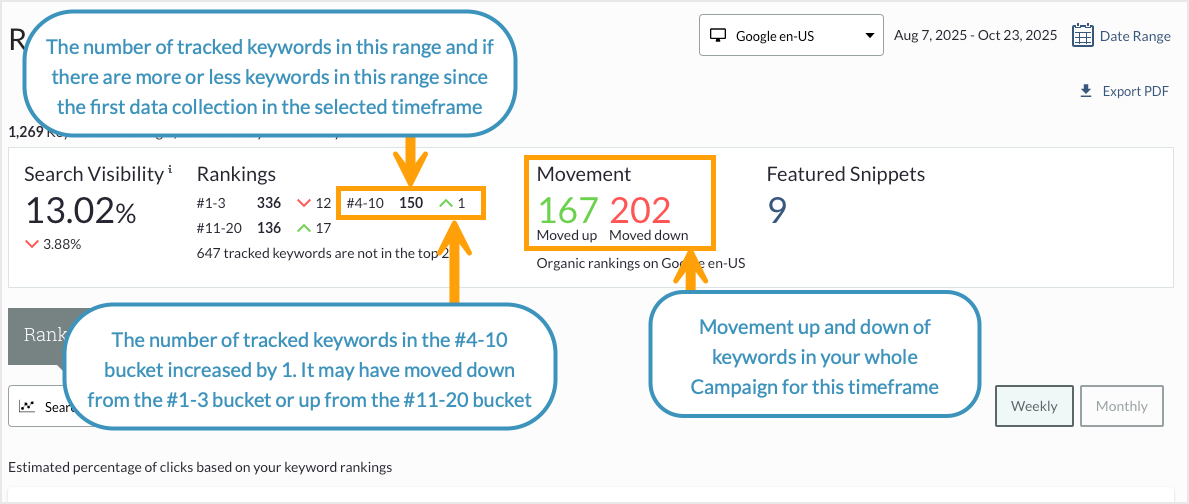The width and height of the screenshot is (1189, 504).
Task: Select the grey Rankings tab
Action: click(35, 335)
